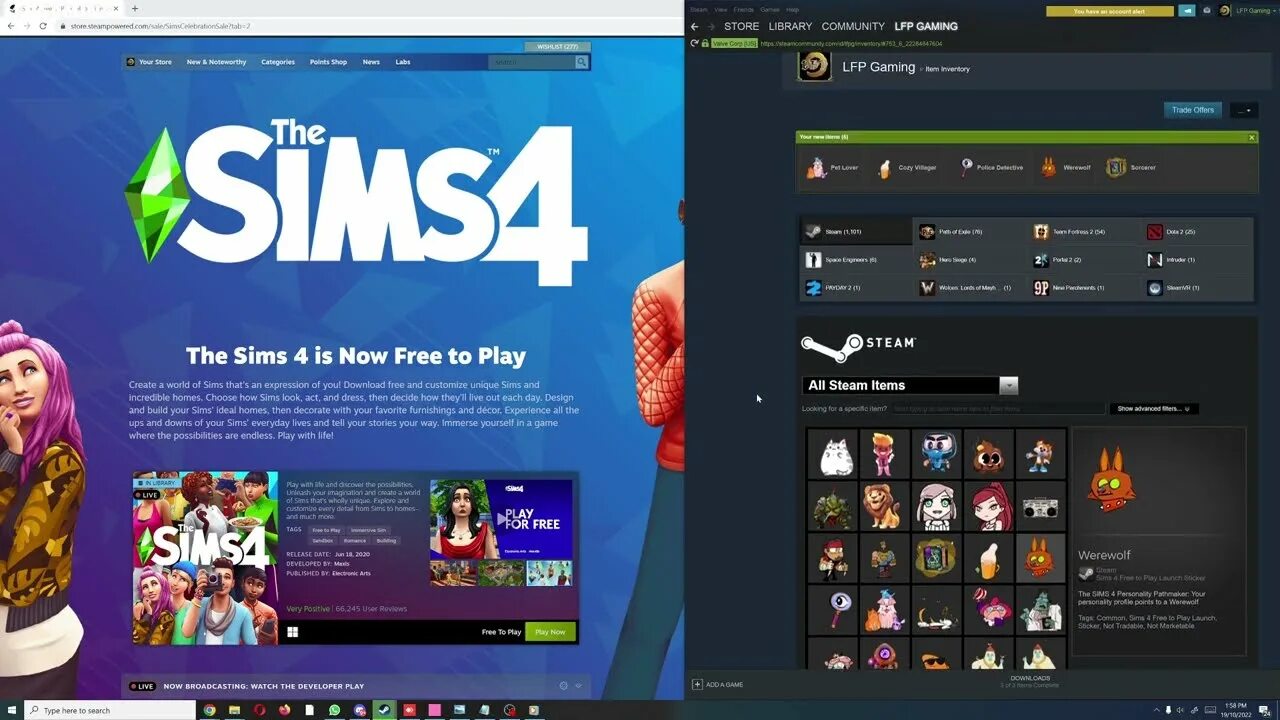The width and height of the screenshot is (1280, 720).
Task: Select the white cat sticker item
Action: click(833, 455)
